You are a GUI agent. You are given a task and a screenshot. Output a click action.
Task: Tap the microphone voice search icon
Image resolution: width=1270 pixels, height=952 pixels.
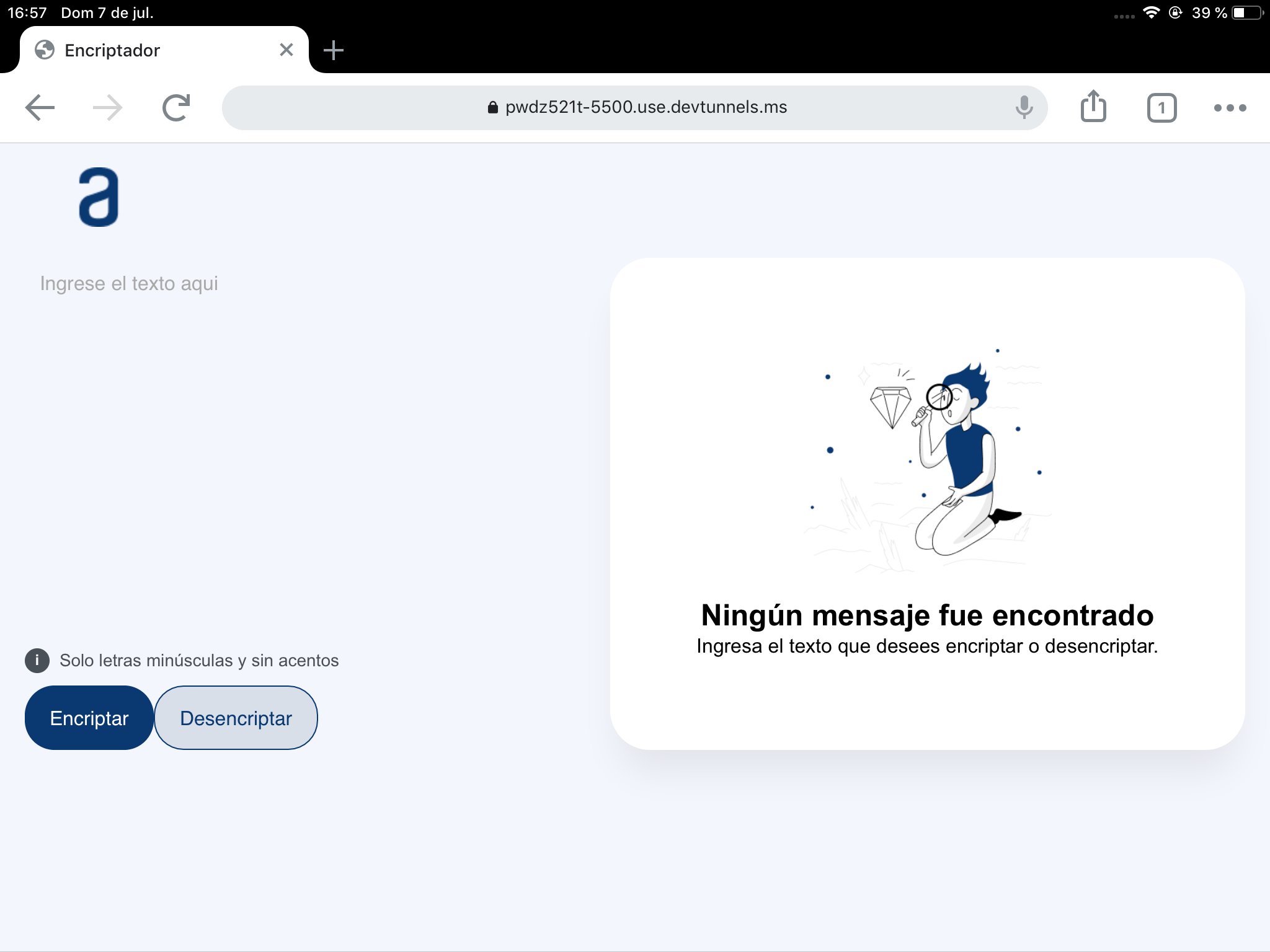[1024, 108]
